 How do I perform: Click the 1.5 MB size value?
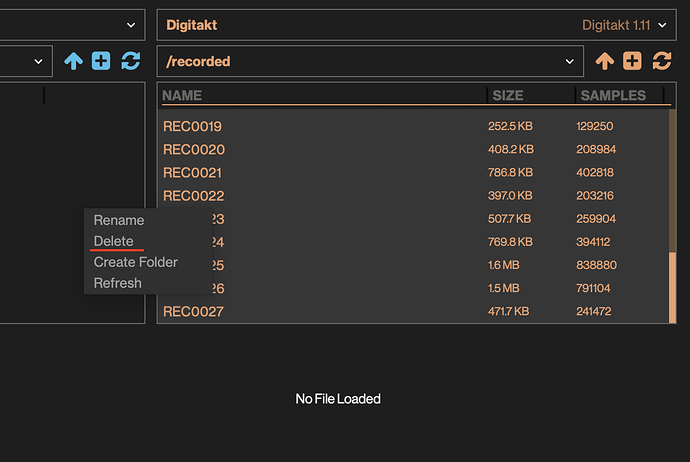click(503, 288)
